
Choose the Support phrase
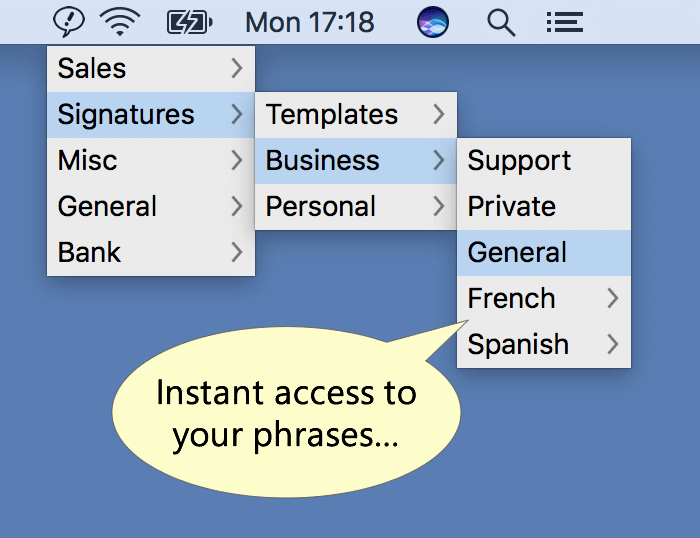tap(544, 161)
